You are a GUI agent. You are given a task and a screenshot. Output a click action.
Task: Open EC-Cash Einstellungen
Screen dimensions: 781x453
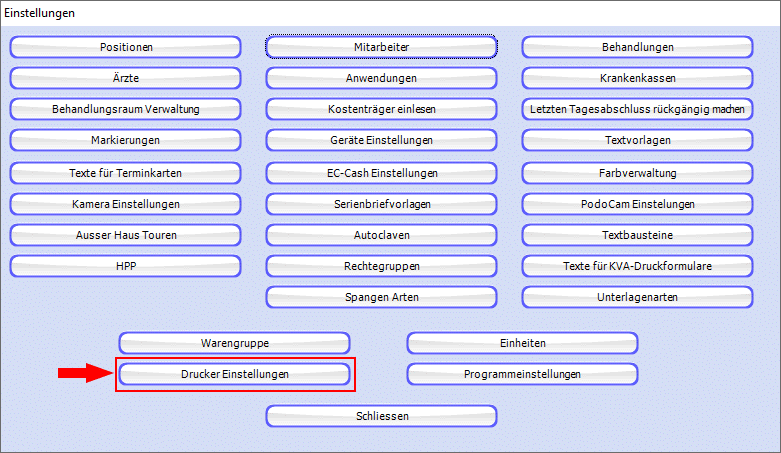381,172
